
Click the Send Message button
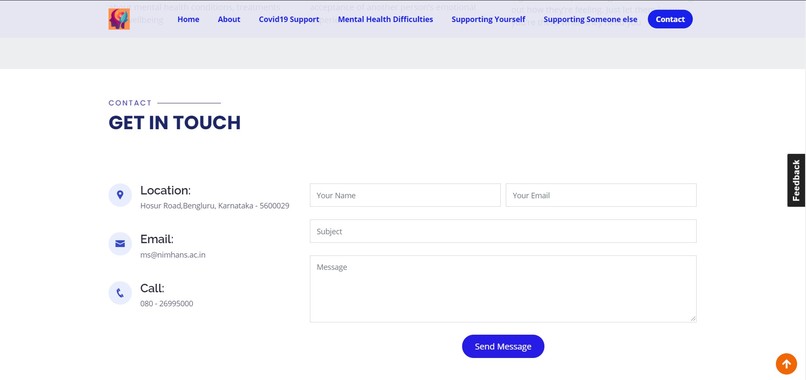(503, 346)
